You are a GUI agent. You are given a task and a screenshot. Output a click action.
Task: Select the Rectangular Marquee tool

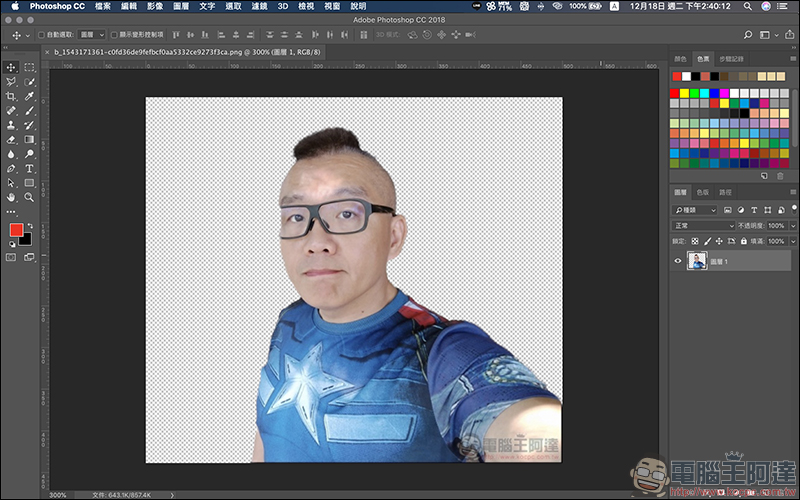30,67
